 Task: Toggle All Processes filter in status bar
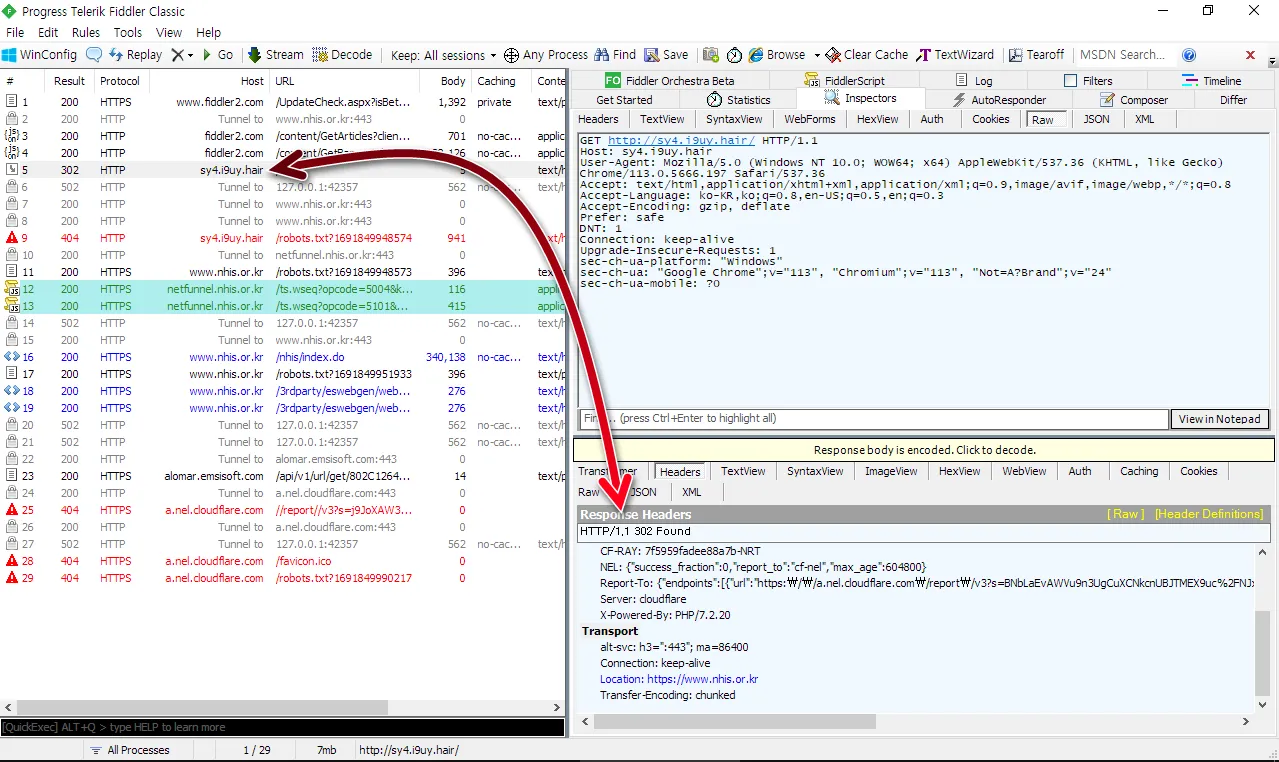click(x=130, y=750)
